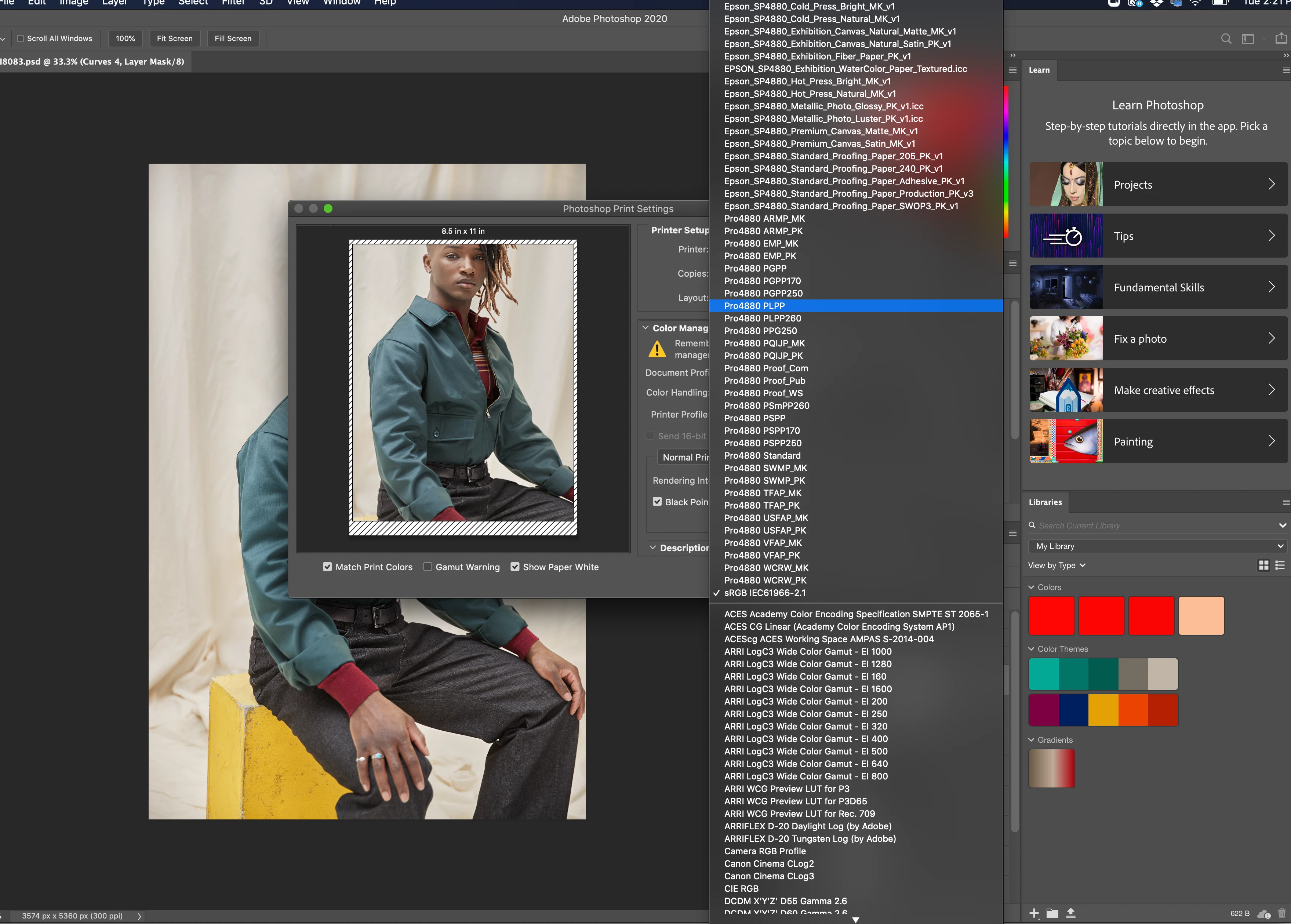Open the View by Type dropdown

pyautogui.click(x=1056, y=565)
